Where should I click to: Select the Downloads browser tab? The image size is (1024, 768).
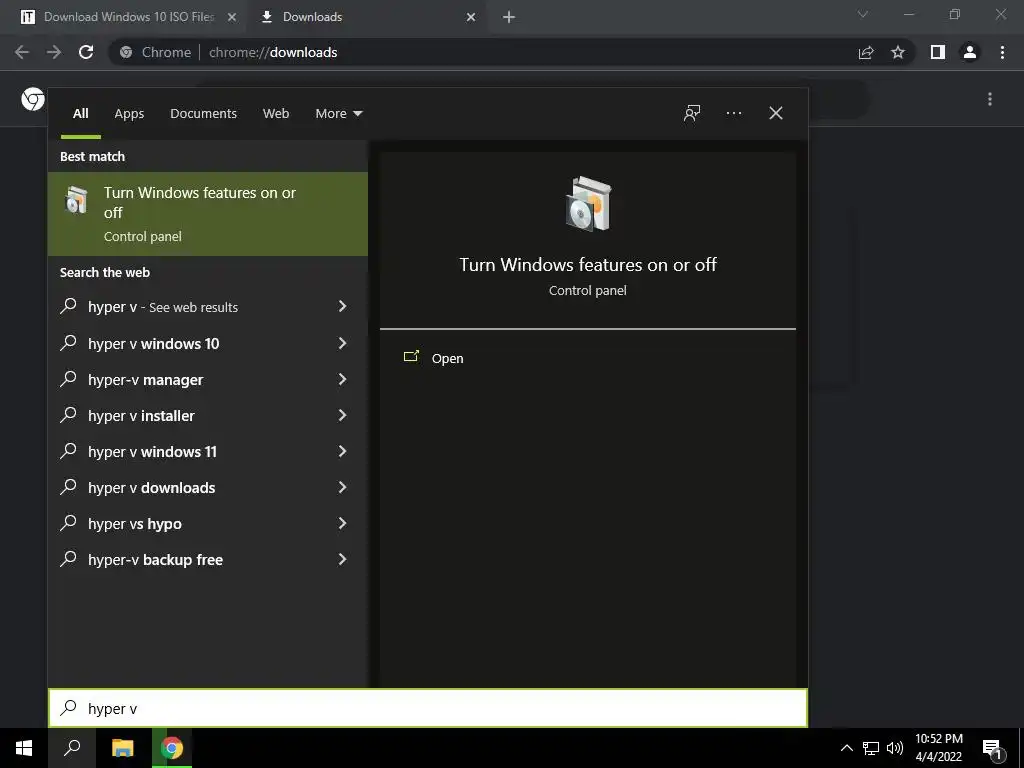(368, 17)
